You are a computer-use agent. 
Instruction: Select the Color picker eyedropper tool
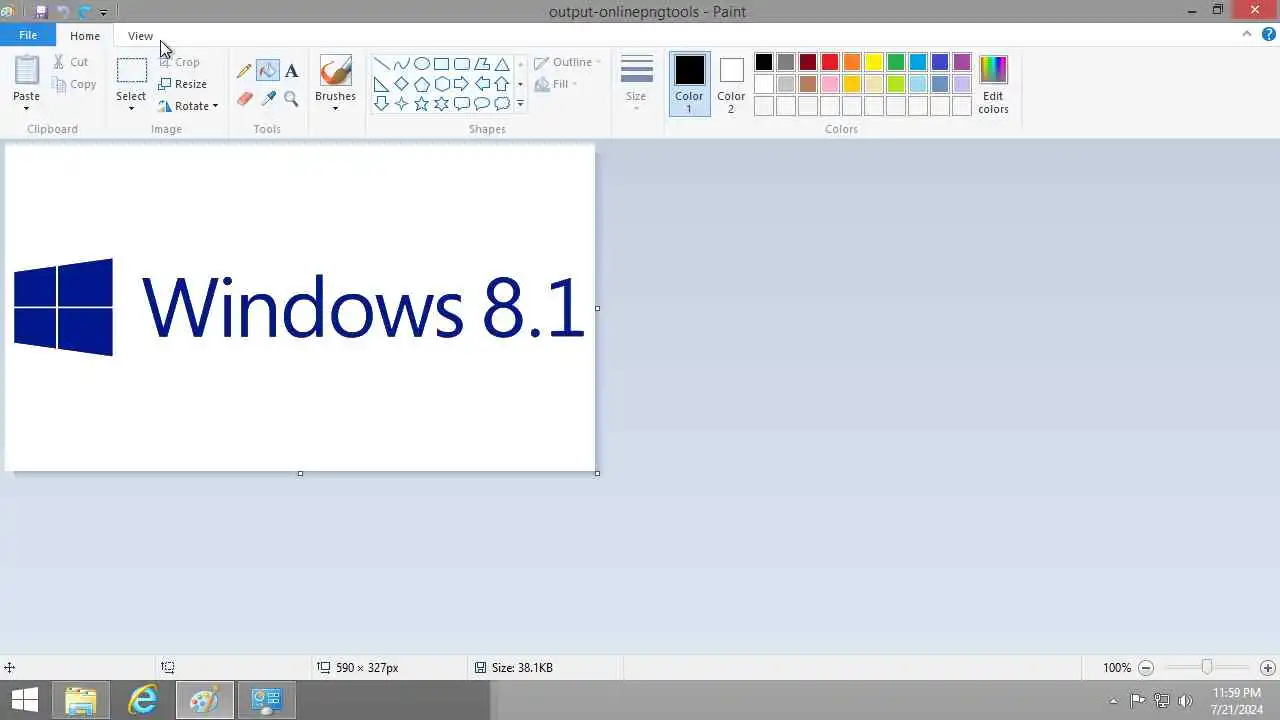[x=267, y=98]
